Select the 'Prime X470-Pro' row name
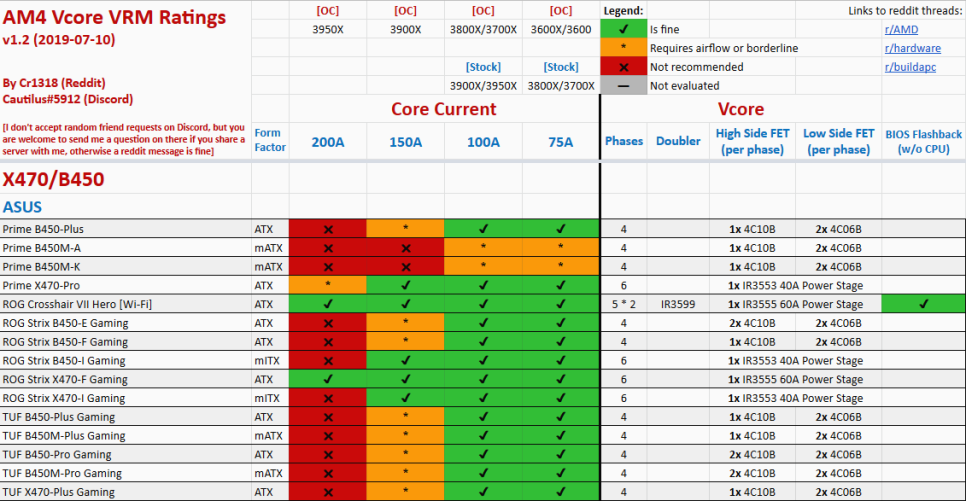This screenshot has height=501, width=966. pos(41,285)
